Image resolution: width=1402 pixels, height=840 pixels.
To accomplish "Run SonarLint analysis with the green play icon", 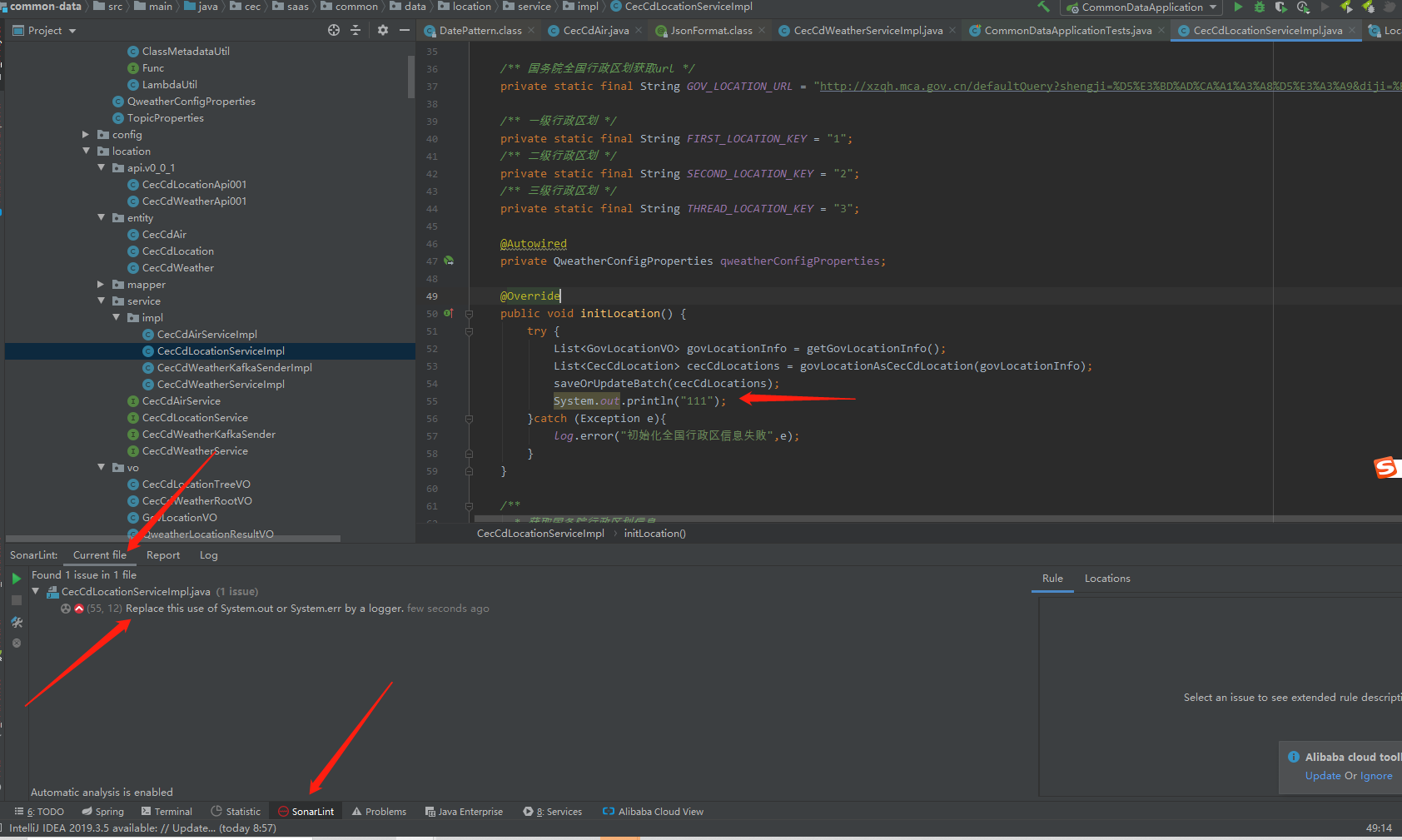I will pyautogui.click(x=16, y=578).
